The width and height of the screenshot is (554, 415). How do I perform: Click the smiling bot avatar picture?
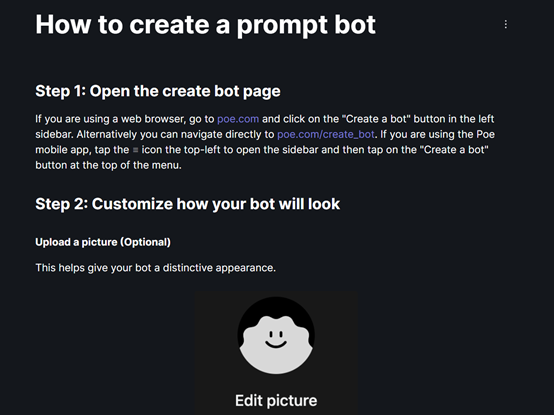click(276, 336)
